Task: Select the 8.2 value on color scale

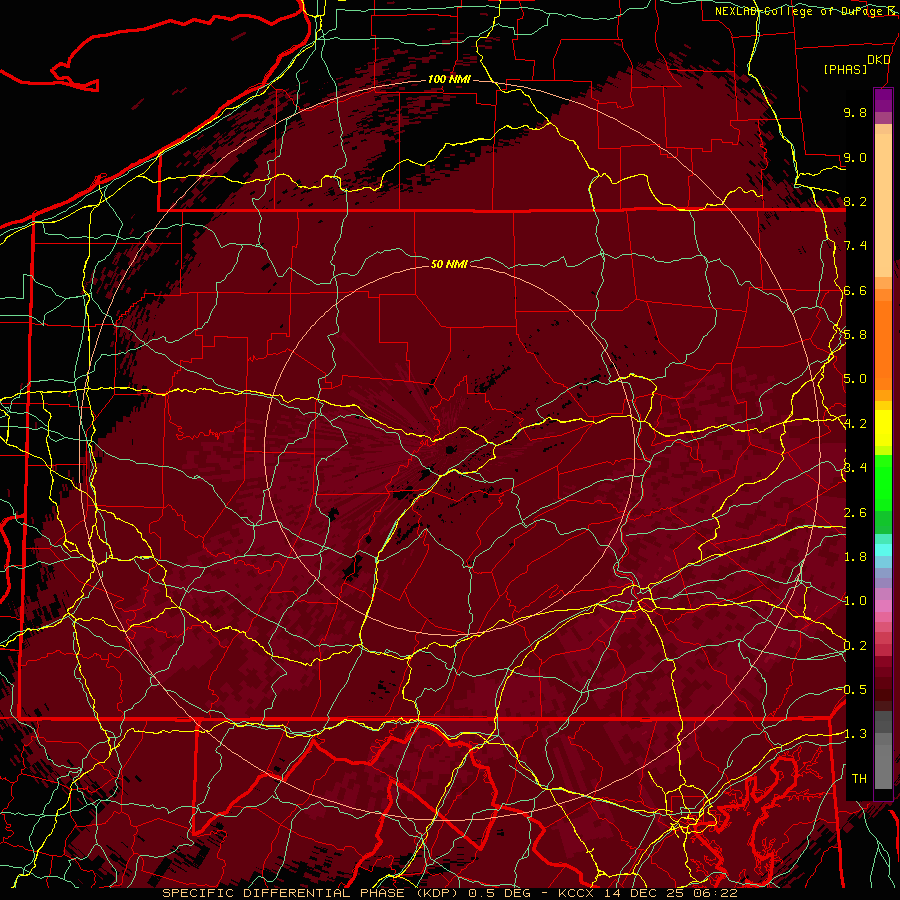Action: tap(855, 201)
